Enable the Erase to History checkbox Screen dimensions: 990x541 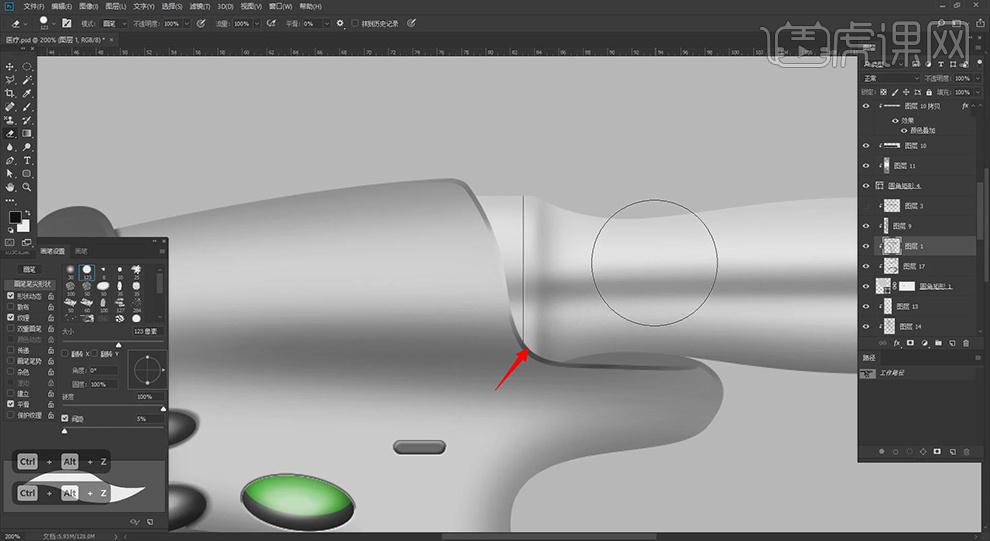point(354,23)
